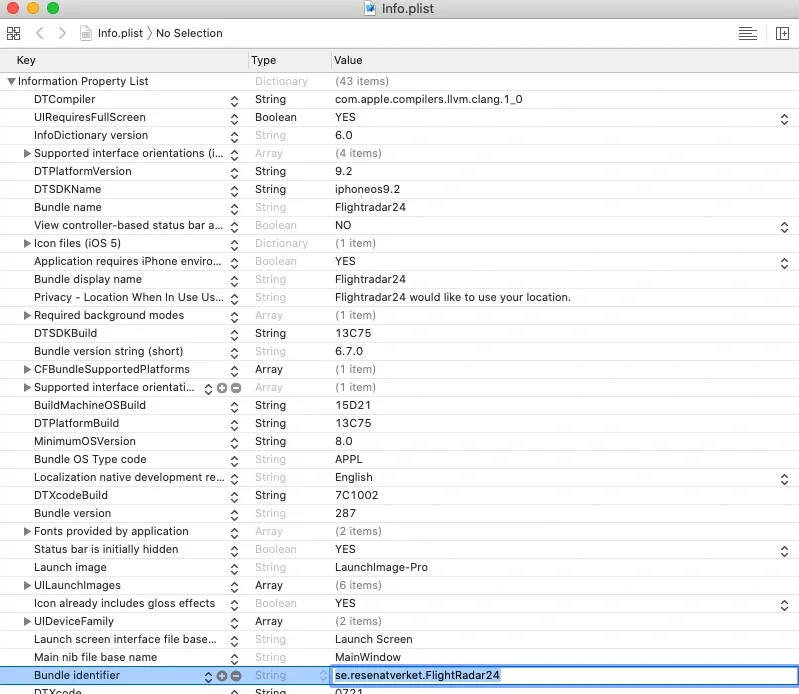
Task: Click the Info.plist file icon in the breadcrumb
Action: coord(86,33)
